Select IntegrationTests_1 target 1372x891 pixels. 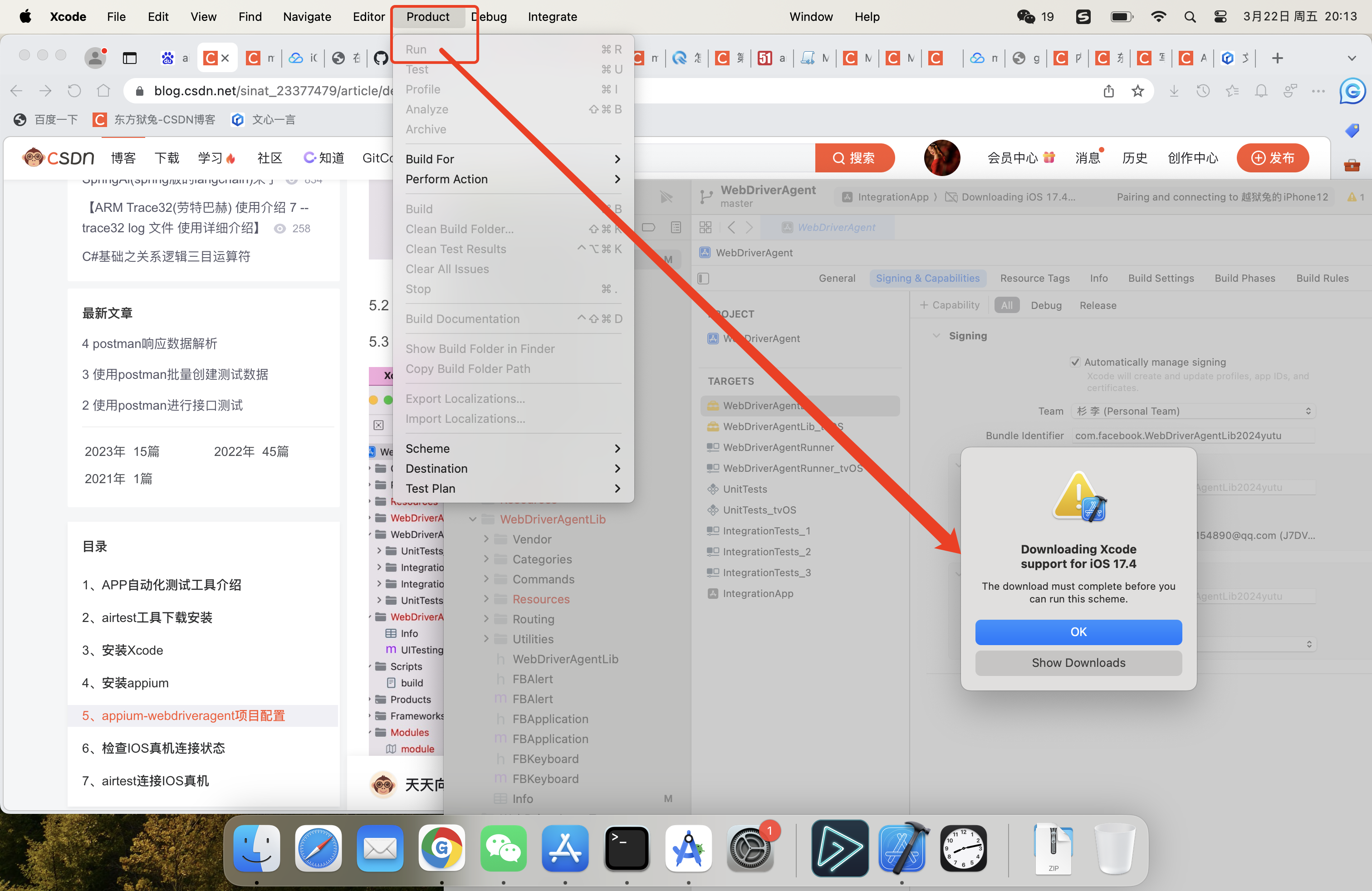766,531
